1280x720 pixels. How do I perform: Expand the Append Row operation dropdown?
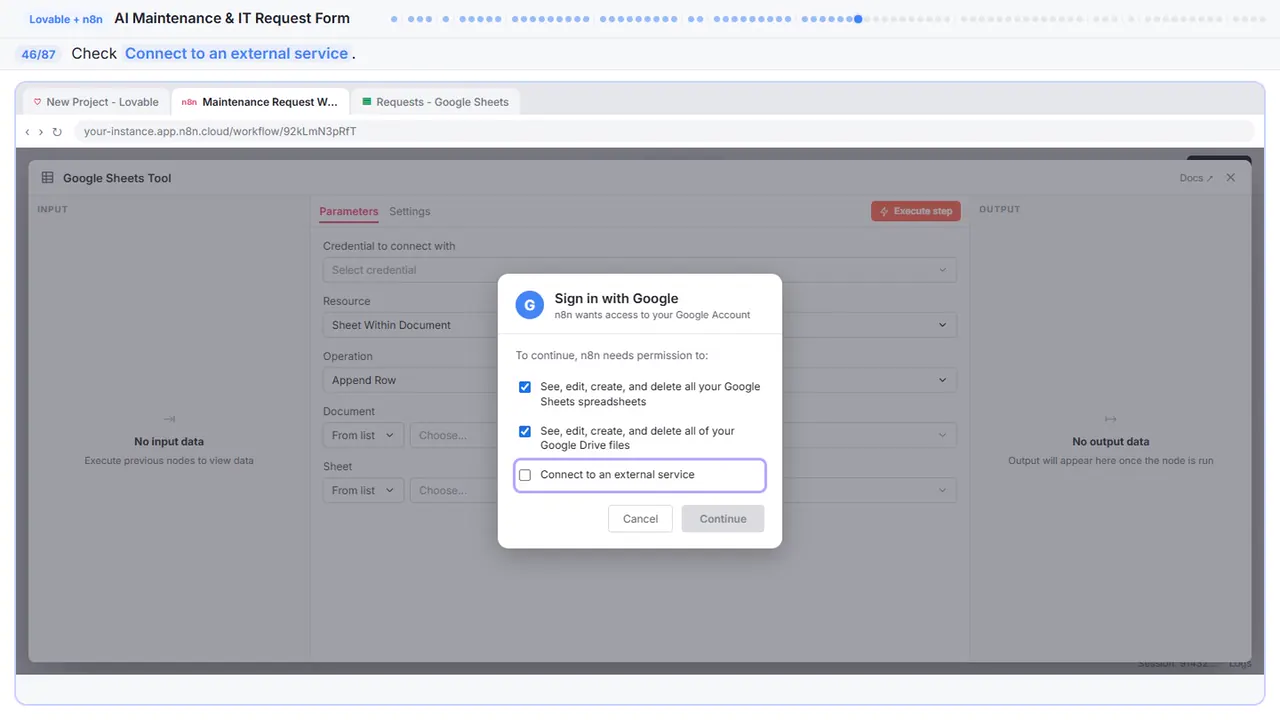point(640,380)
